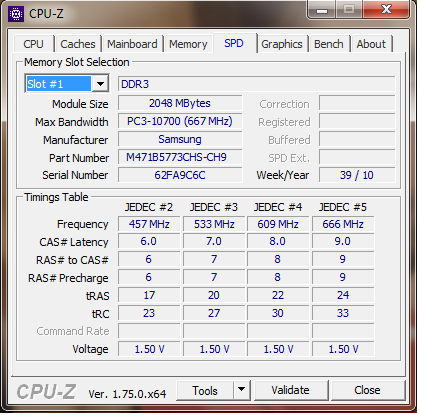
Task: Click the Close button at bottom
Action: click(x=367, y=390)
